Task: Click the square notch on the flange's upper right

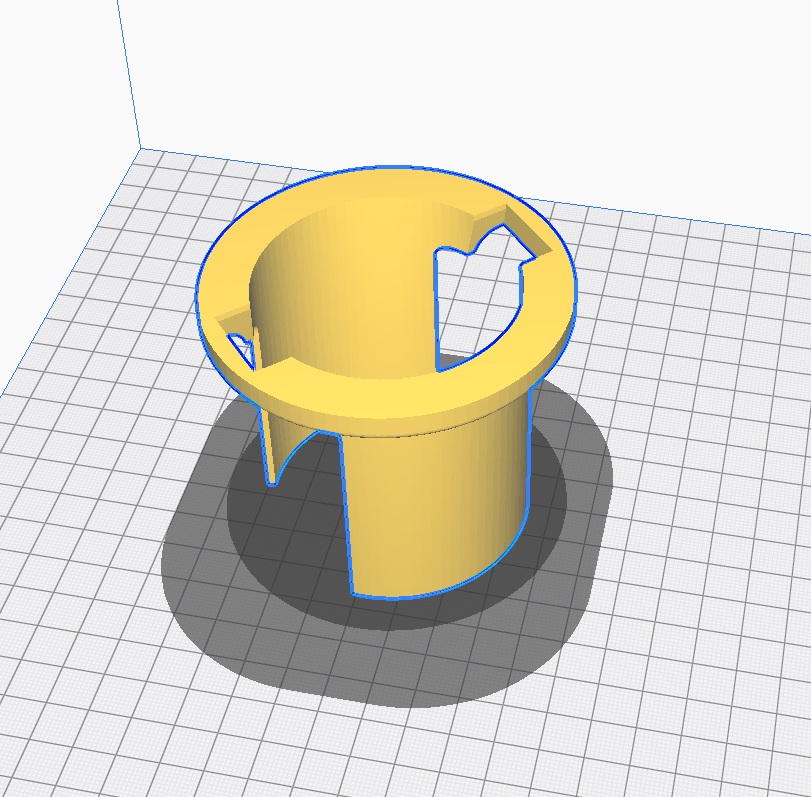Action: pos(510,225)
